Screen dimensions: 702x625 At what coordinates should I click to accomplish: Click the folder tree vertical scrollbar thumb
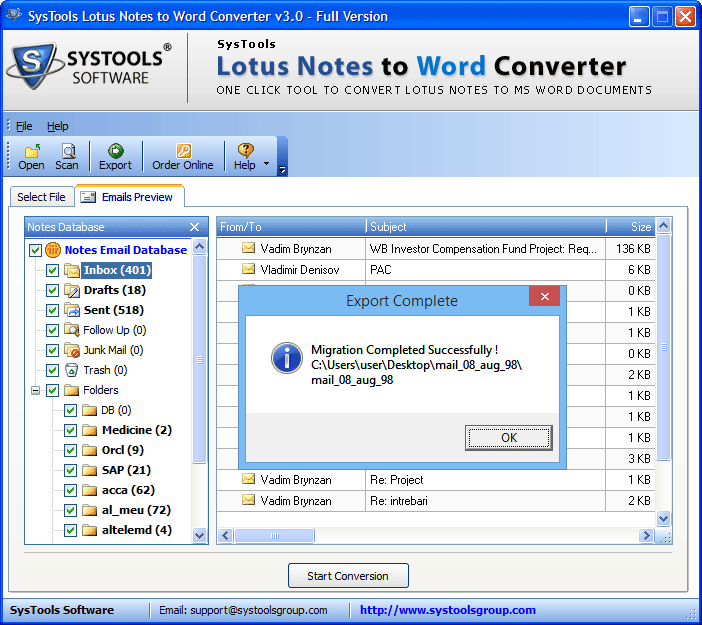coord(200,358)
